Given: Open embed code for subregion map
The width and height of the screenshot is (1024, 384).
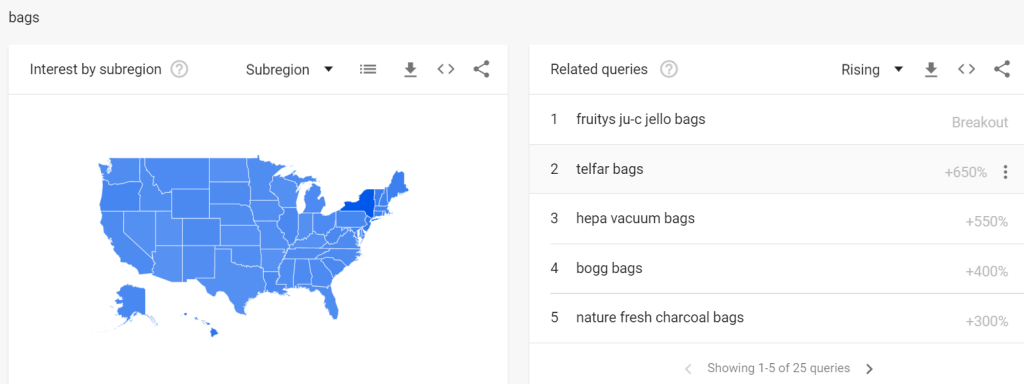Looking at the screenshot, I should [x=446, y=69].
